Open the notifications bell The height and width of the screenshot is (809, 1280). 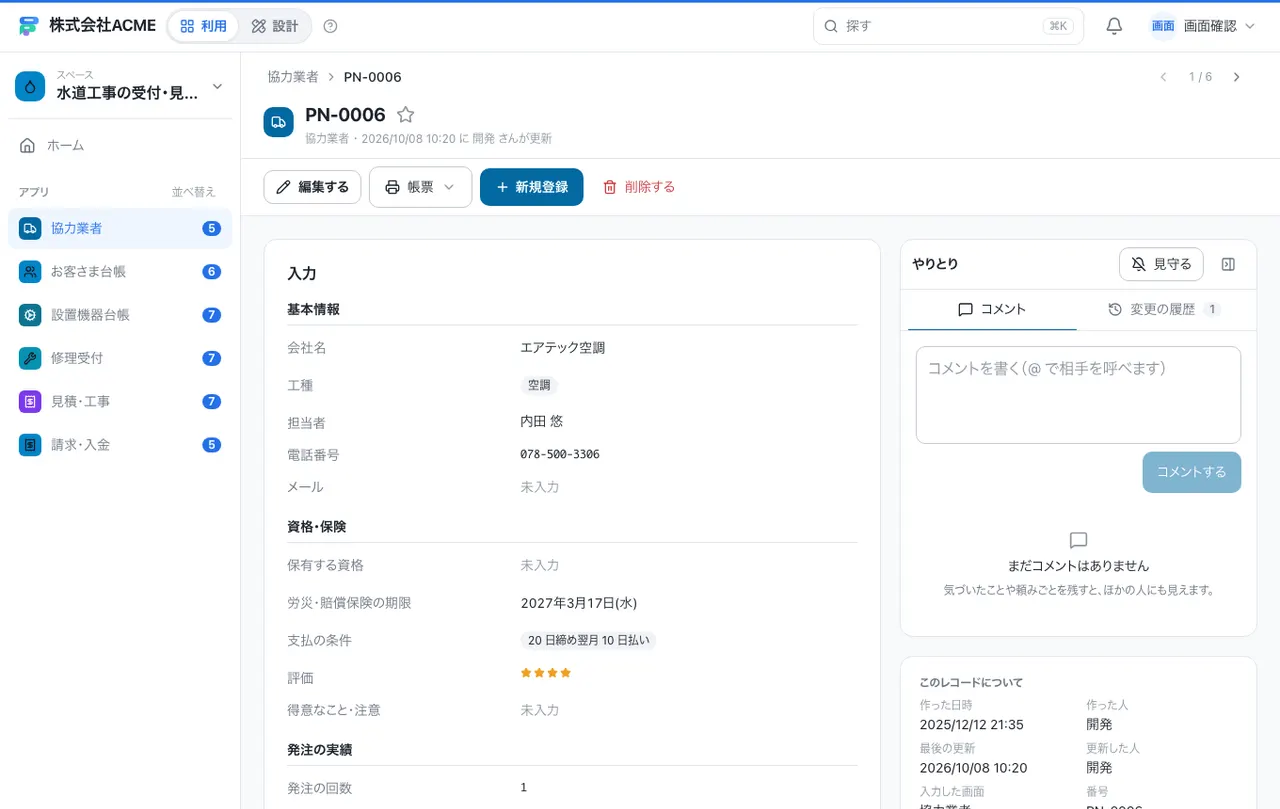click(1114, 26)
